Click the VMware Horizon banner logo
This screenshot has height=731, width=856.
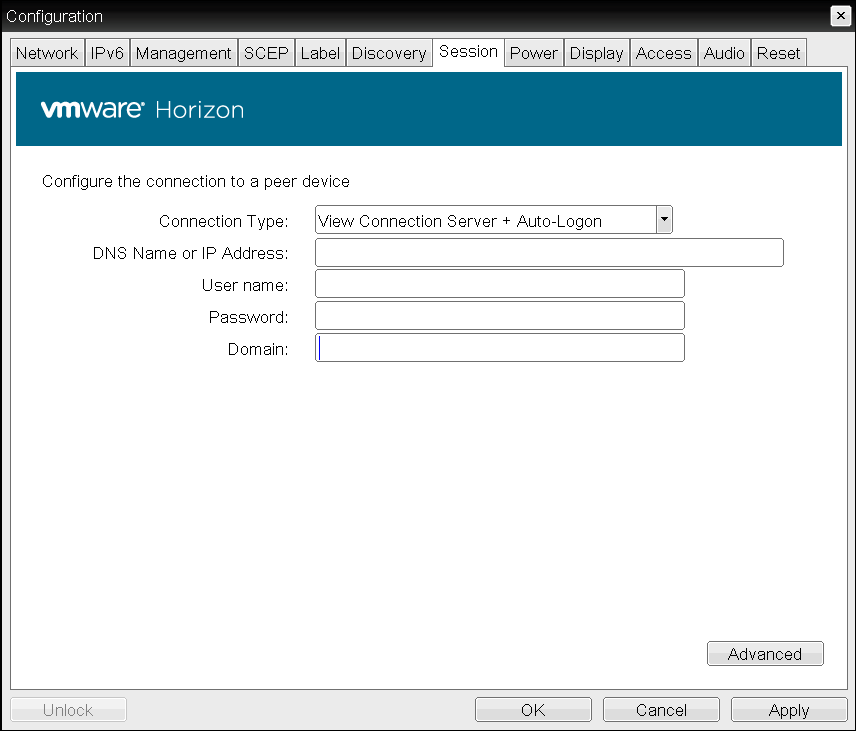142,110
